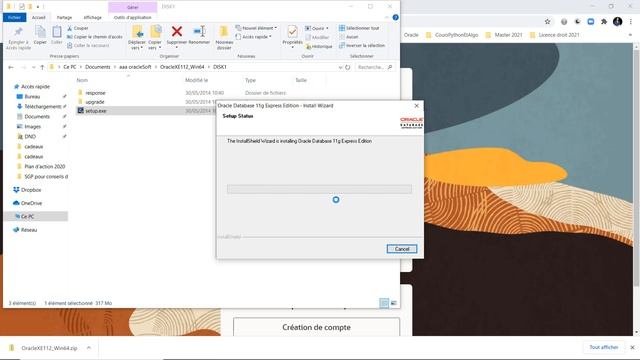This screenshot has height=360, width=640.
Task: Select the upgrade folder
Action: 95,102
